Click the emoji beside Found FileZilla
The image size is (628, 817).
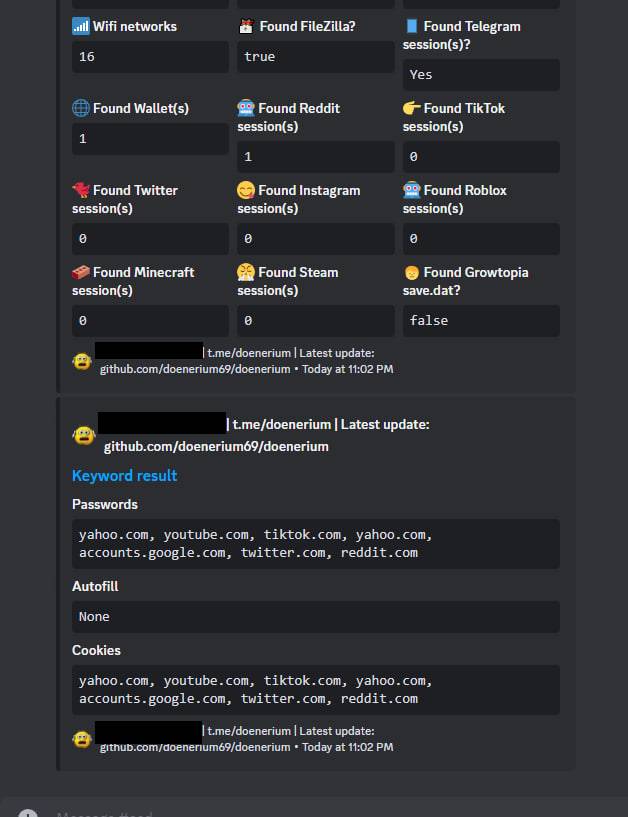246,26
